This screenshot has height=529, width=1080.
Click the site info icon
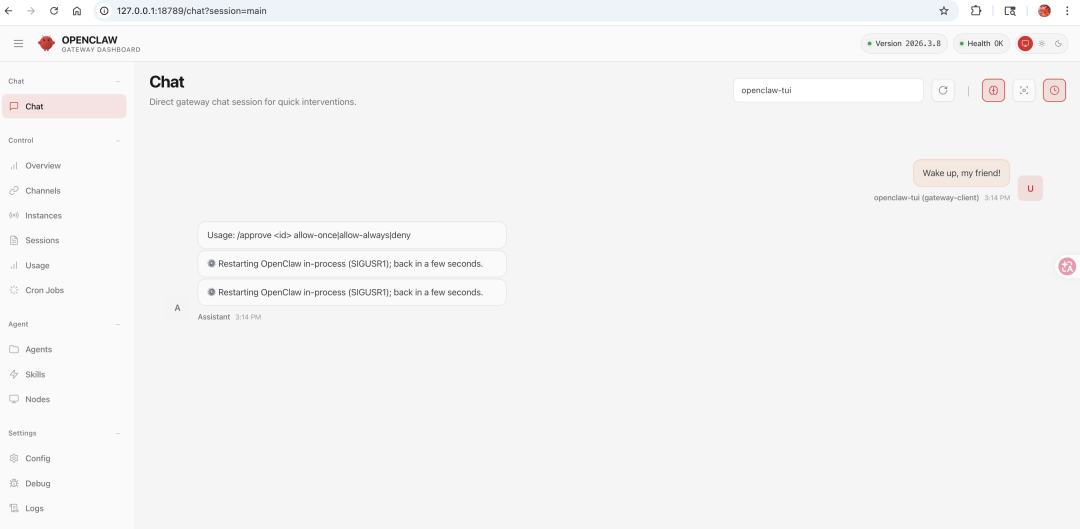(105, 11)
